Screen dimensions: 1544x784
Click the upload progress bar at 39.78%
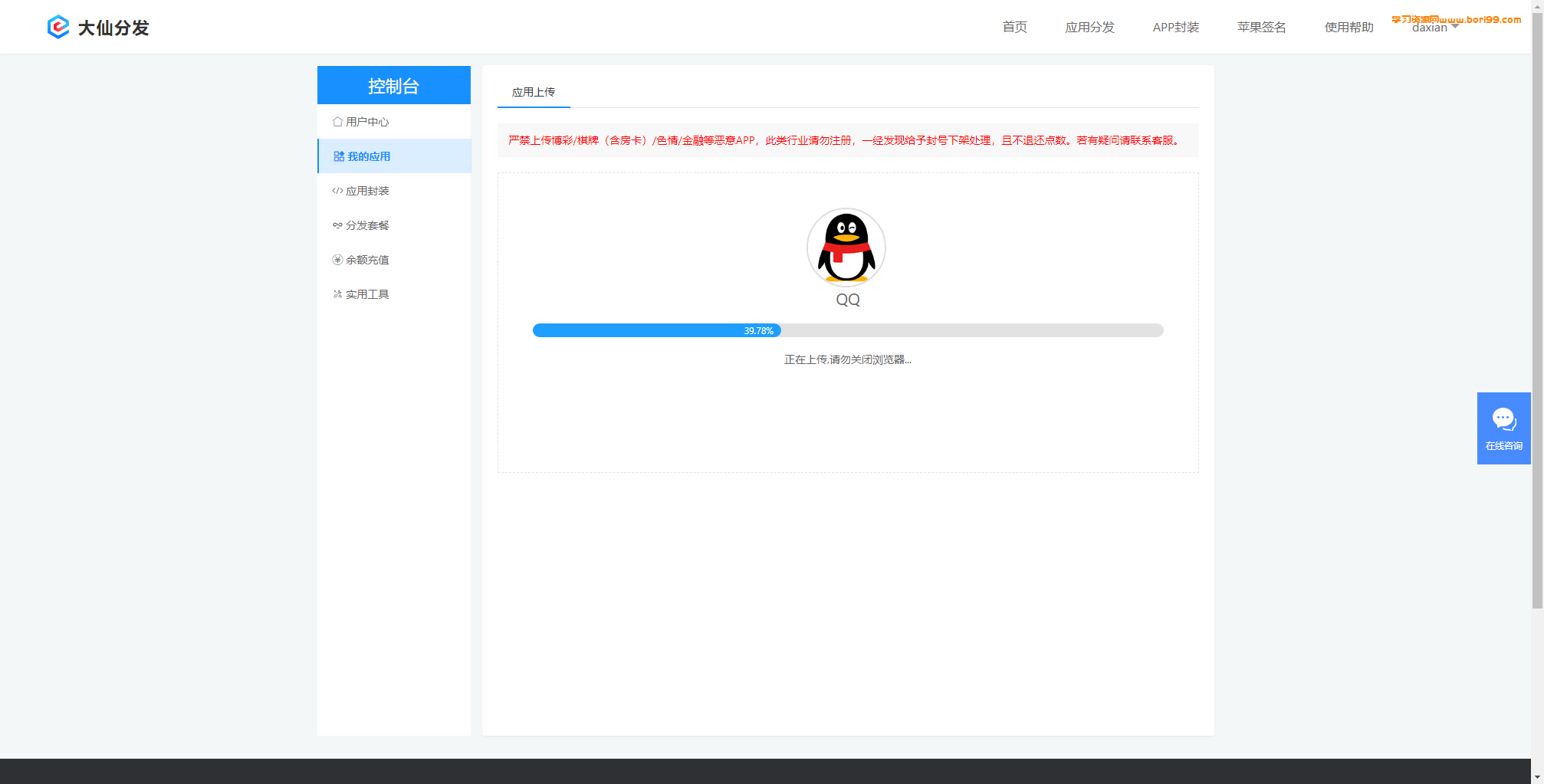pos(848,330)
